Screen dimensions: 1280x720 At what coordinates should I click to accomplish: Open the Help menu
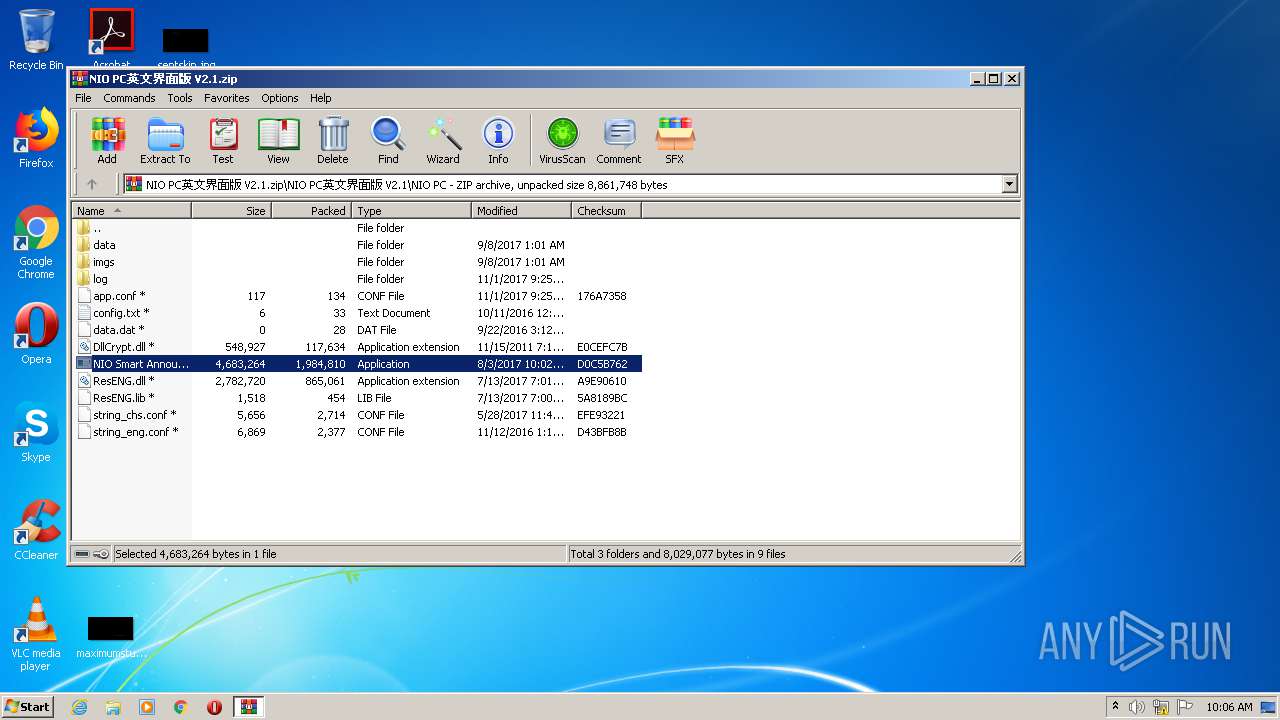coord(320,98)
